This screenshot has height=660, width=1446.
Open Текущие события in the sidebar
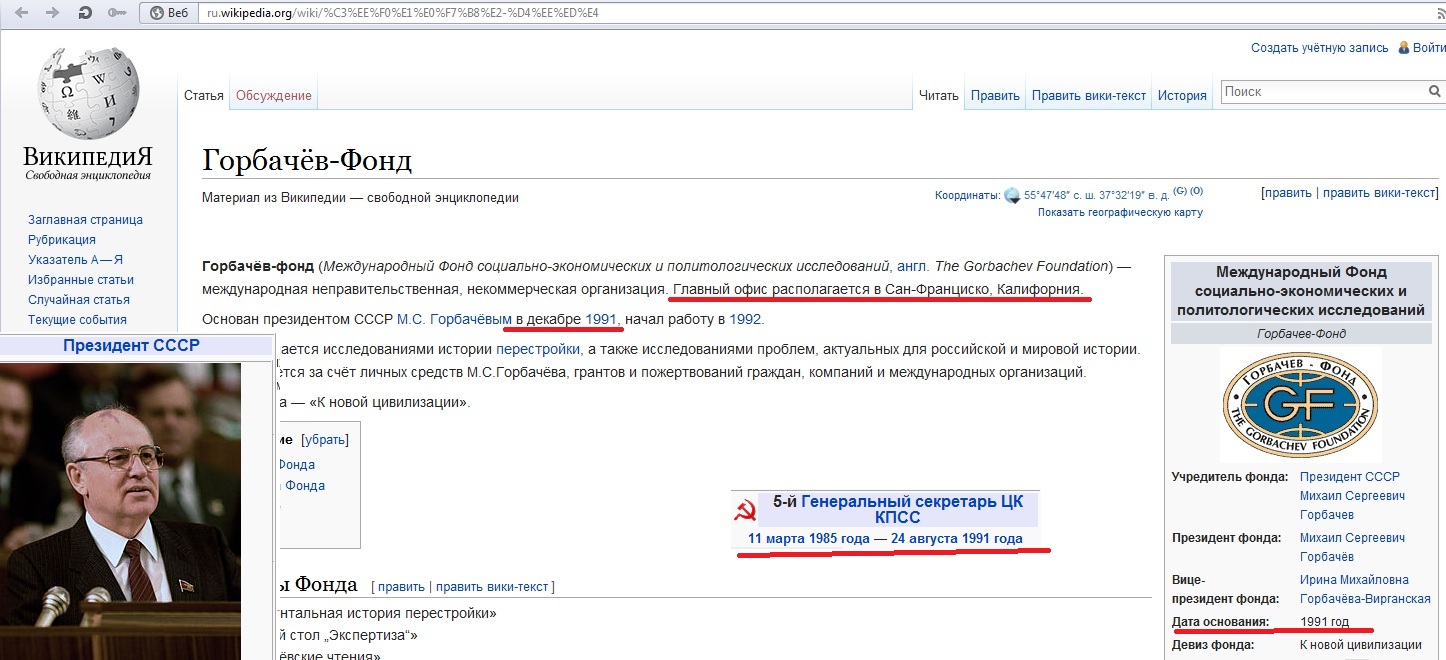pyautogui.click(x=77, y=320)
